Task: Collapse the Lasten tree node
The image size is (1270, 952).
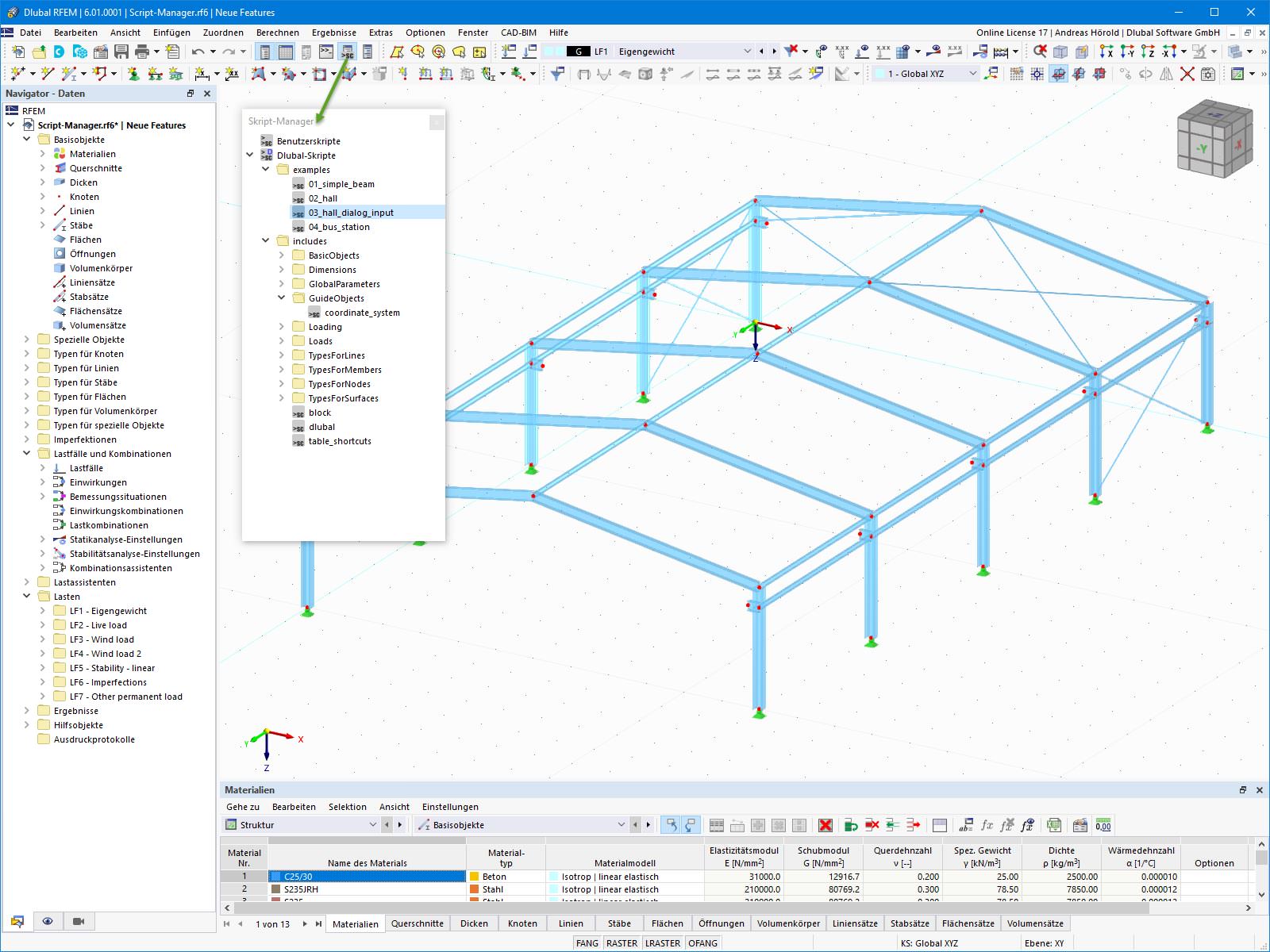Action: 27,597
